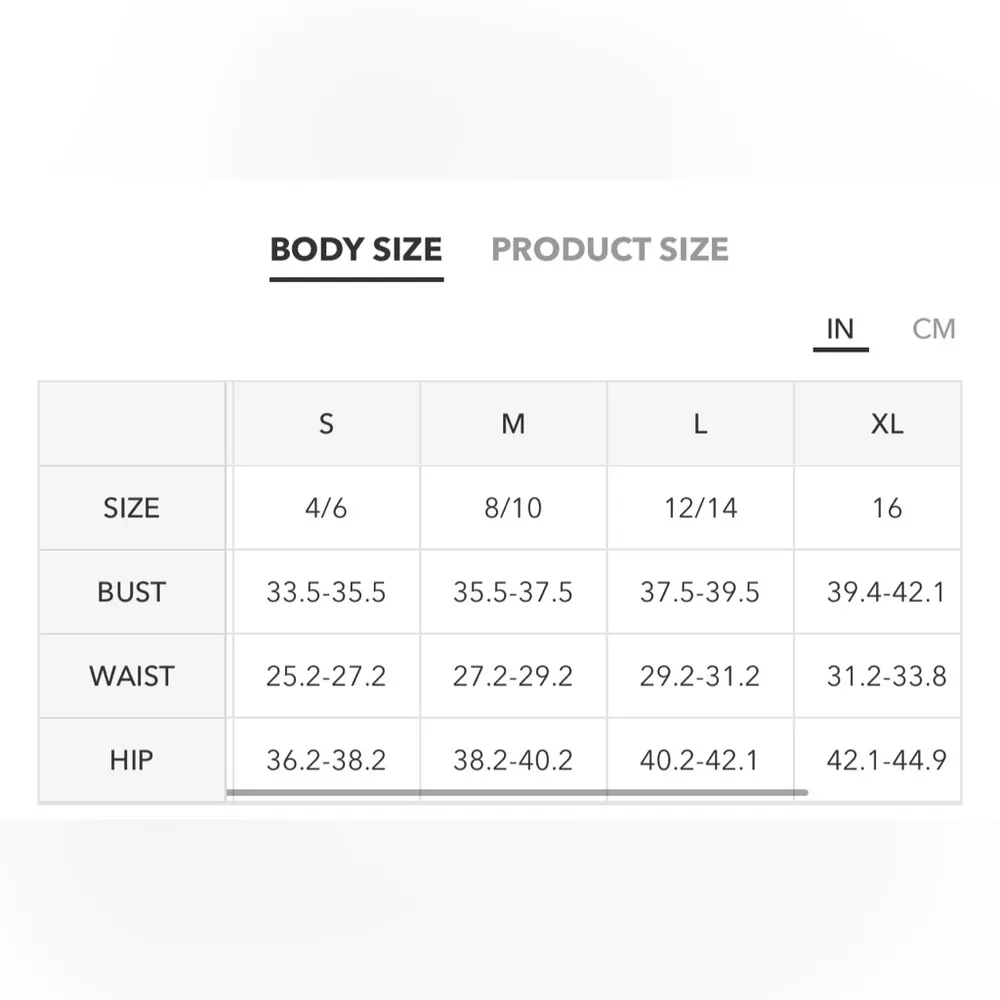Switch to the BODY SIZE tab

(x=356, y=249)
